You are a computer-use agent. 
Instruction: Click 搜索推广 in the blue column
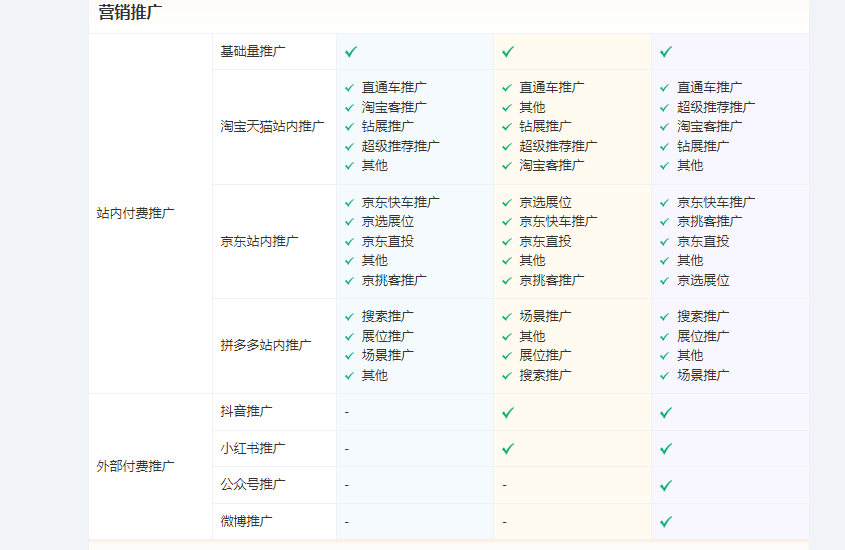[x=387, y=316]
